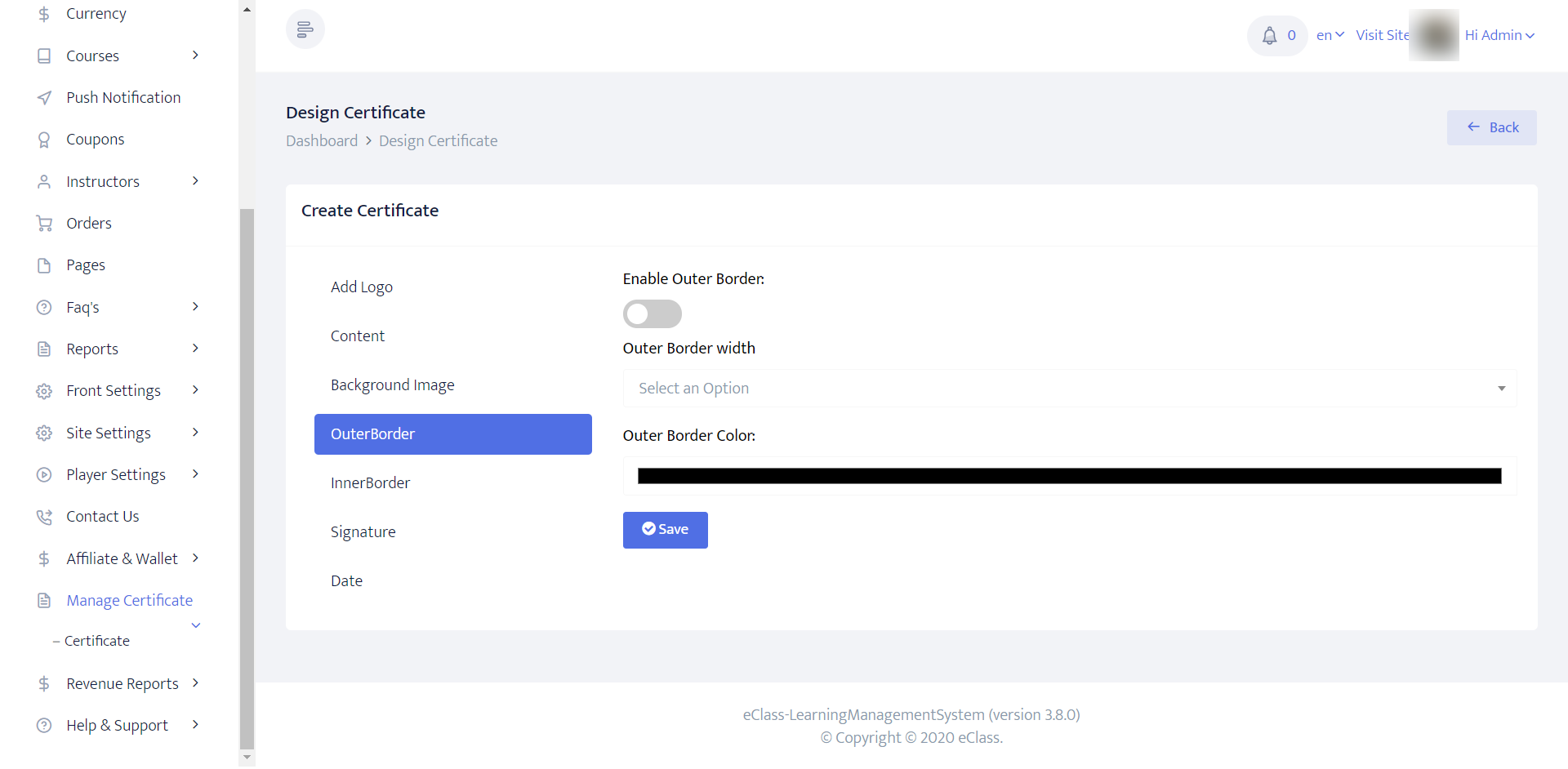
Task: Click the admin profile avatar
Action: pyautogui.click(x=1435, y=36)
